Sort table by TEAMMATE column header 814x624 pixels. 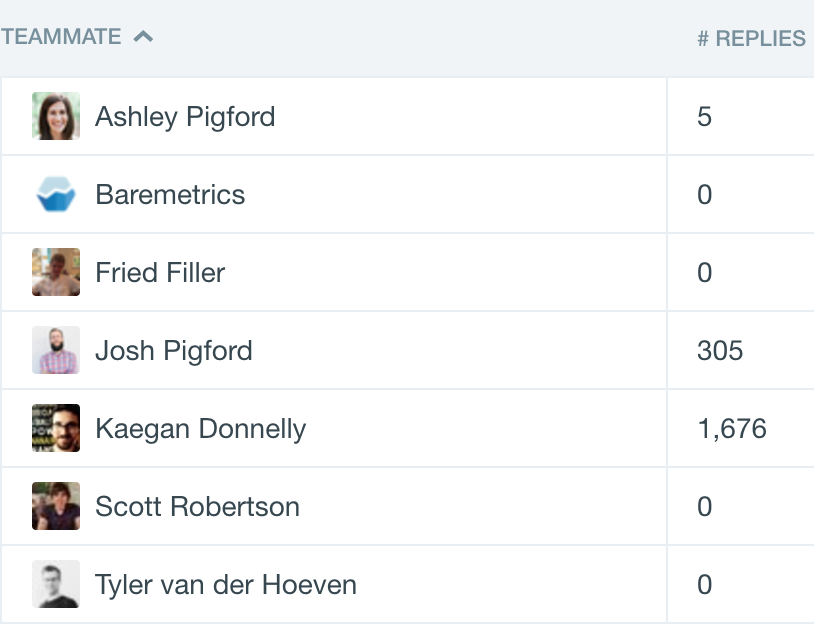(61, 37)
